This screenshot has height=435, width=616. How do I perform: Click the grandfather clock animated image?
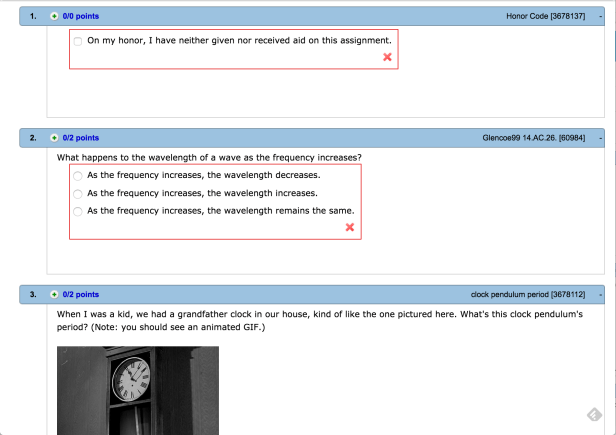click(x=137, y=390)
